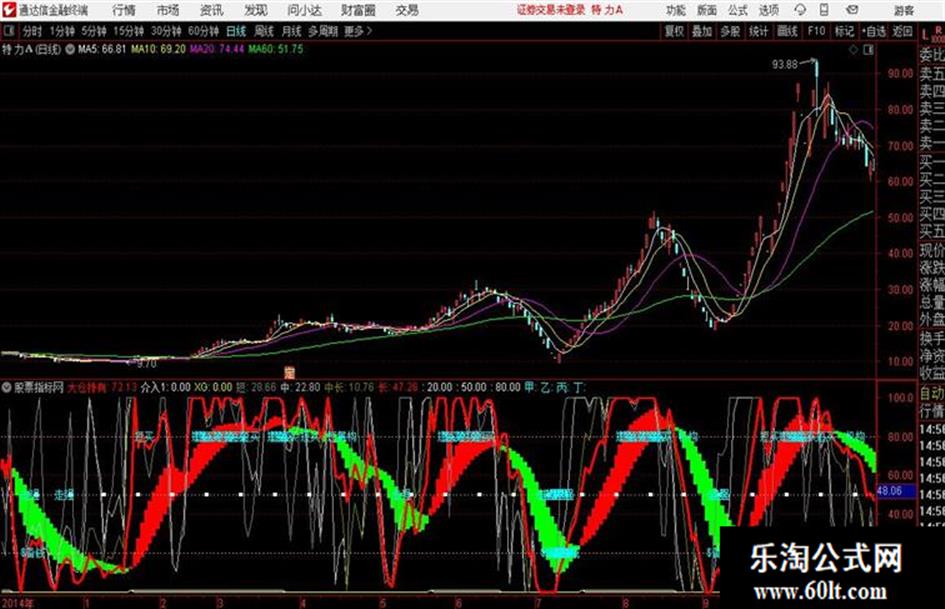The image size is (945, 609).
Task: Select the 丙 indicator option
Action: pyautogui.click(x=562, y=387)
